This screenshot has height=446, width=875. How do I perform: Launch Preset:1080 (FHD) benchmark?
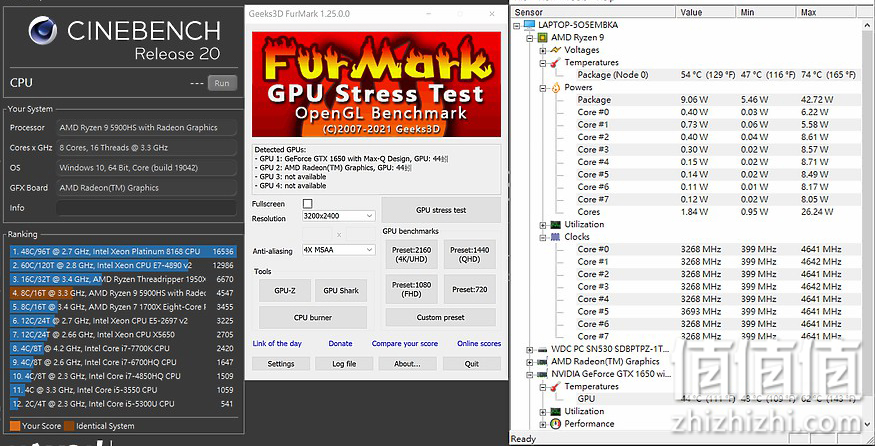(412, 289)
